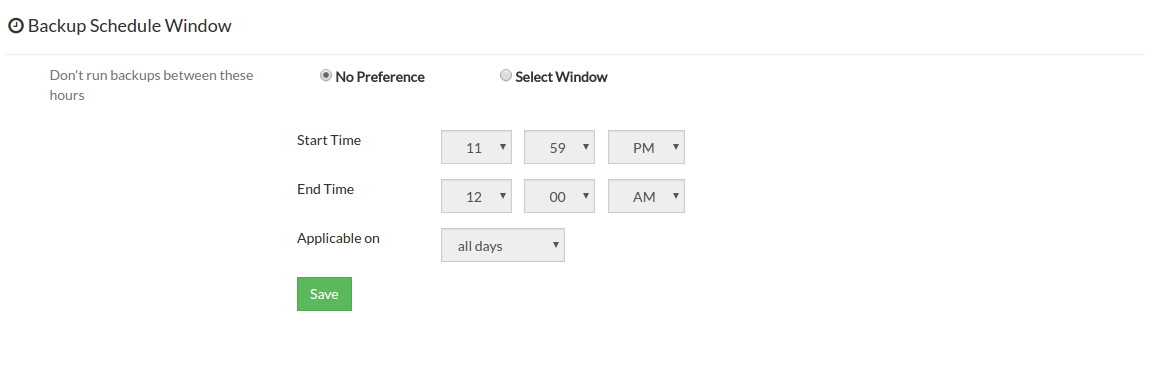Expand the End Time hour dropdown showing 12
Viewport: 1161px width, 369px height.
tap(476, 196)
